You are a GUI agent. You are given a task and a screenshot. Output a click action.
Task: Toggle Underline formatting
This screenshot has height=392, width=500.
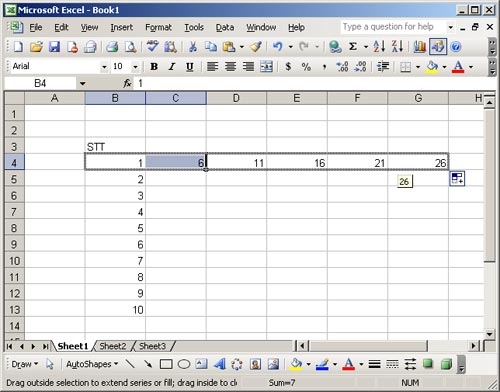tap(190, 67)
